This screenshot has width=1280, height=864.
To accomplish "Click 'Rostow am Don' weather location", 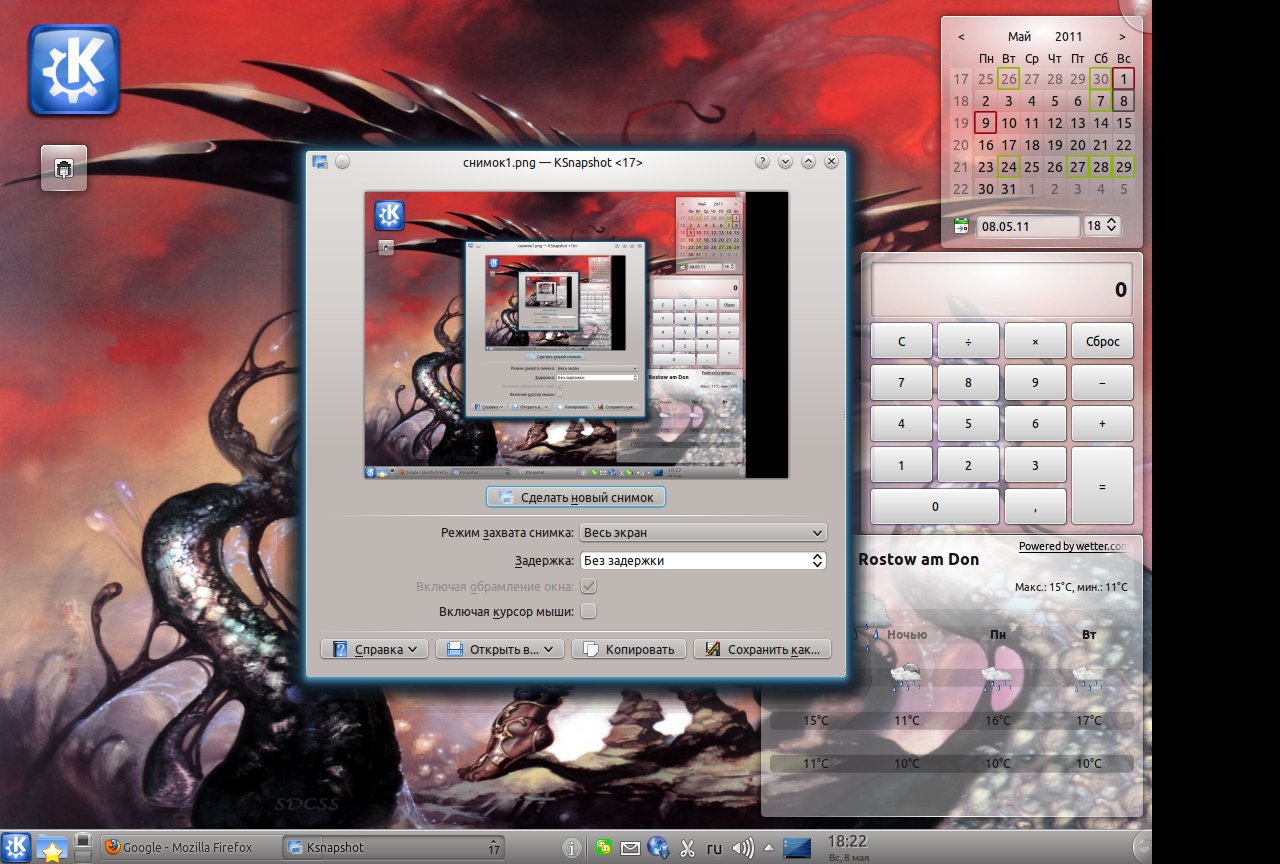I will [918, 559].
